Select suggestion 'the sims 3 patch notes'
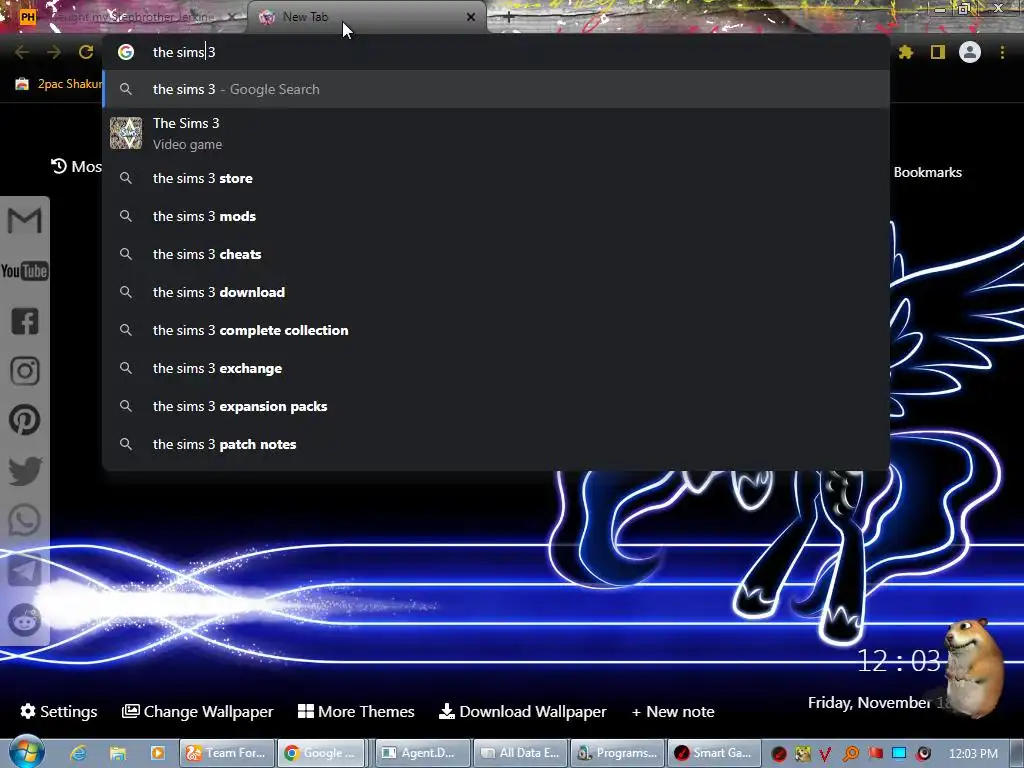Viewport: 1024px width, 768px height. [496, 444]
